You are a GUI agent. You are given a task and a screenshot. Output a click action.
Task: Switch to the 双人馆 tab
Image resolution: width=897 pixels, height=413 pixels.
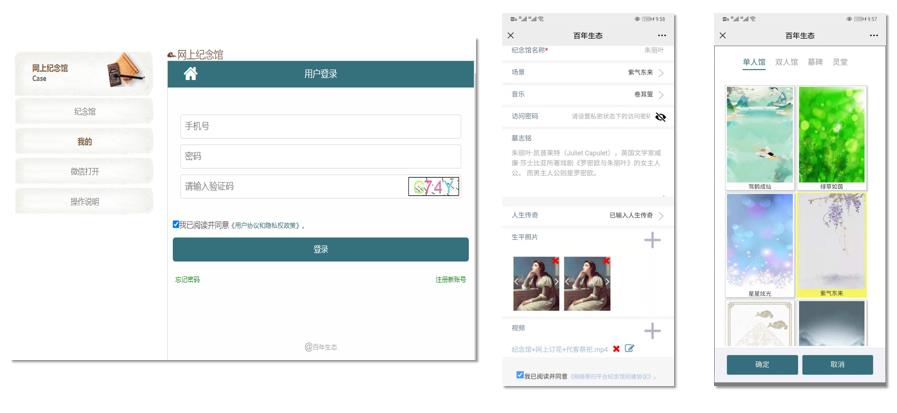tap(788, 62)
